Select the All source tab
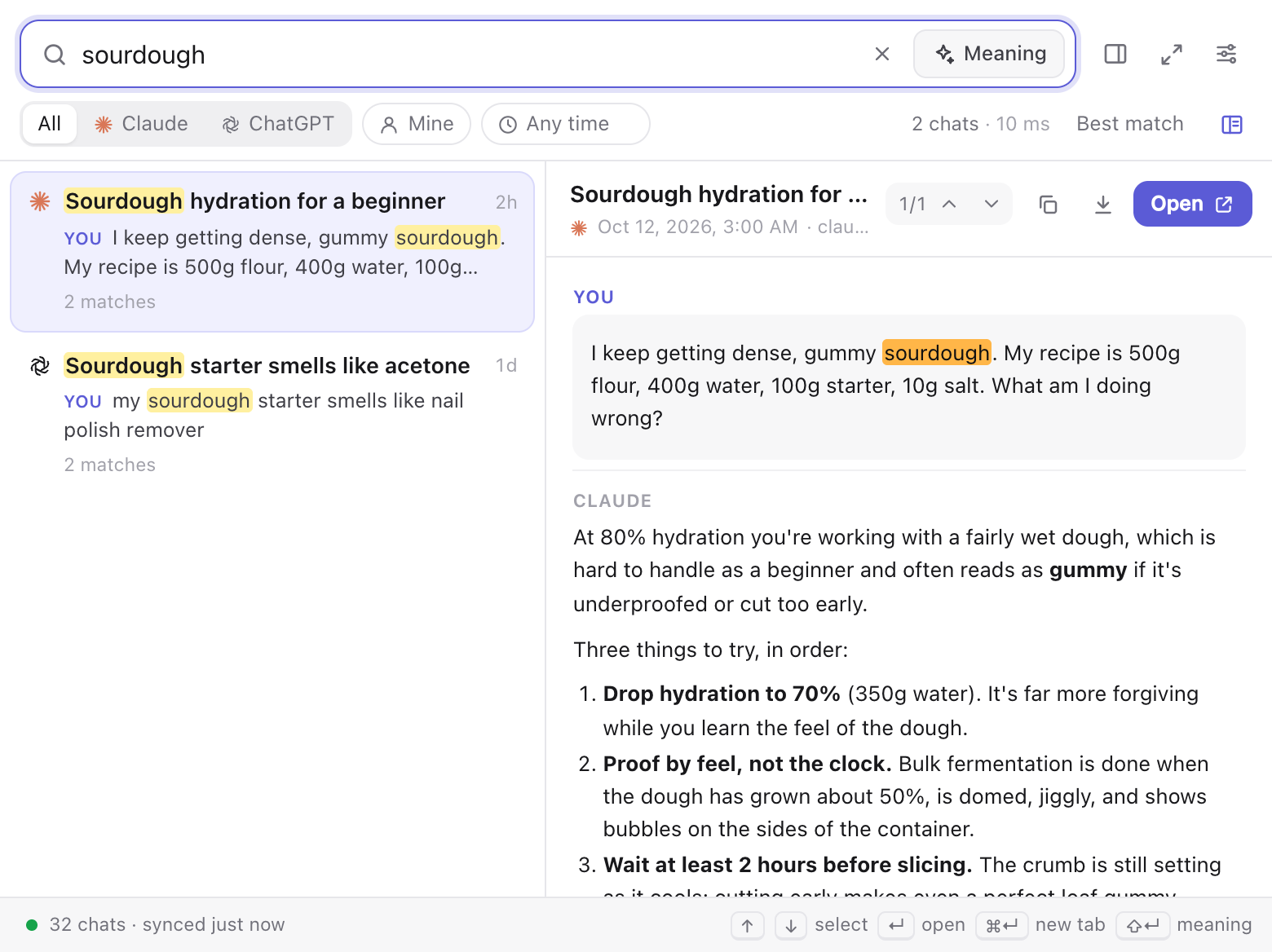This screenshot has width=1272, height=952. tap(50, 124)
